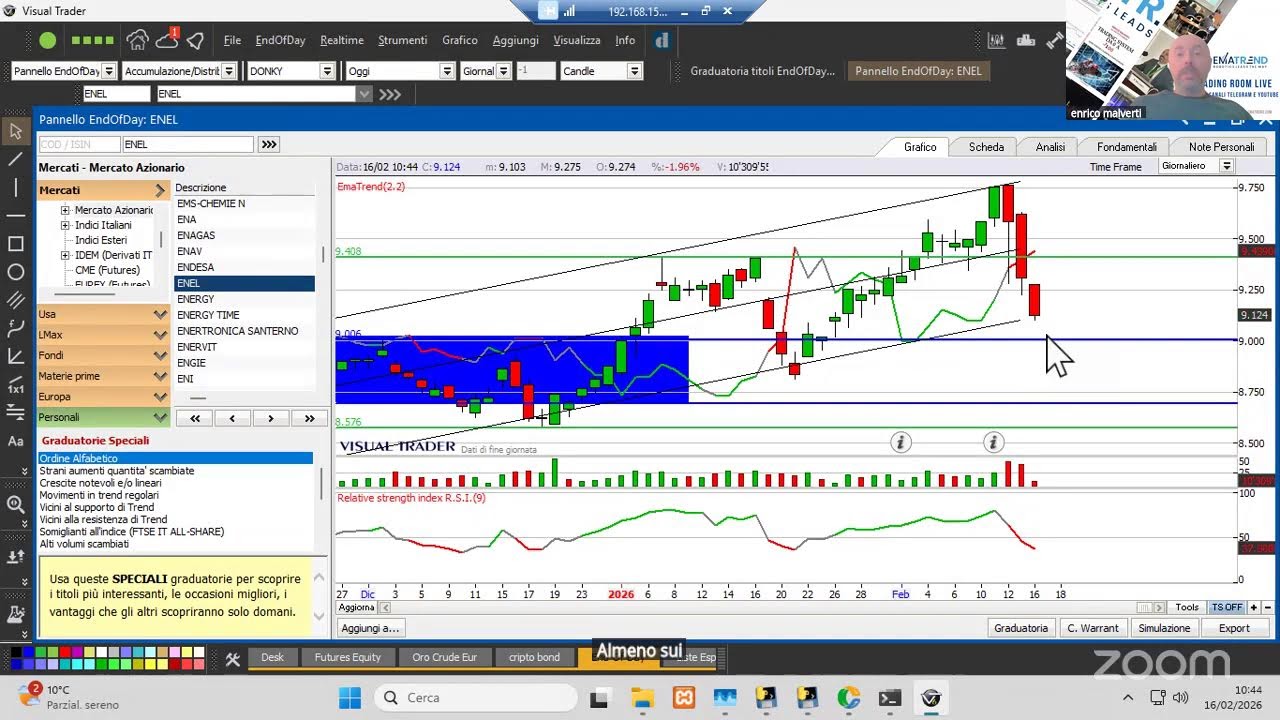
Task: Open the Strumenti menu
Action: (x=402, y=40)
